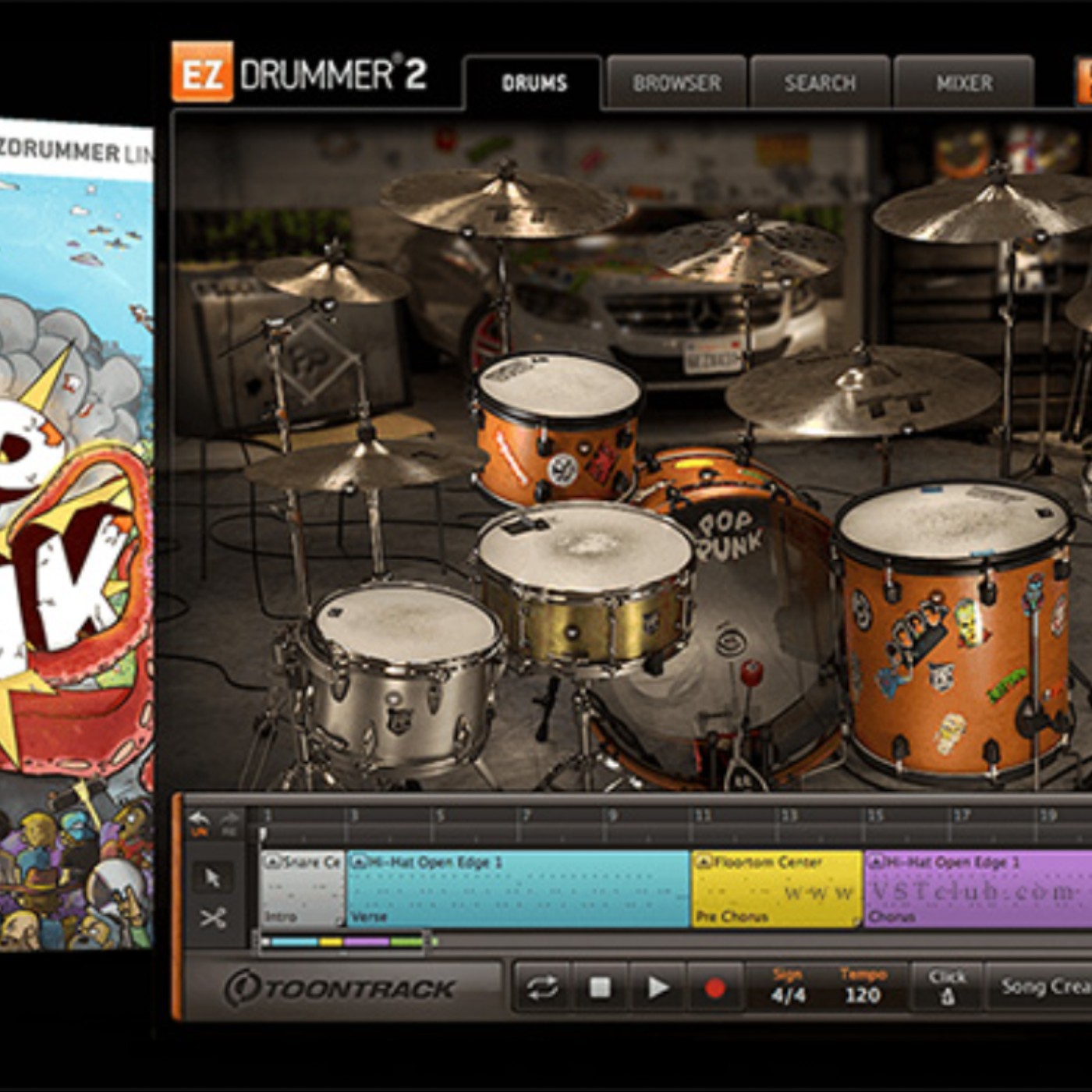Click the Toontrack logo
The width and height of the screenshot is (1092, 1092).
click(339, 988)
